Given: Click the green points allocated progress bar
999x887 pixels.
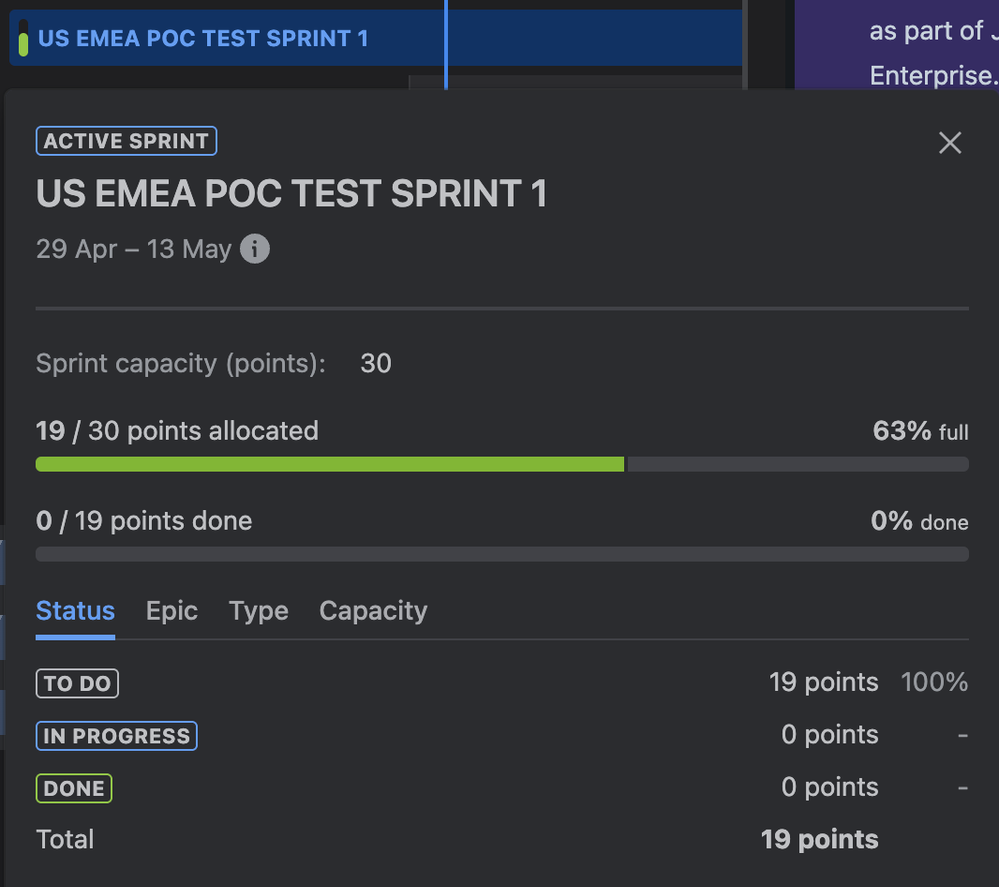Looking at the screenshot, I should (330, 464).
